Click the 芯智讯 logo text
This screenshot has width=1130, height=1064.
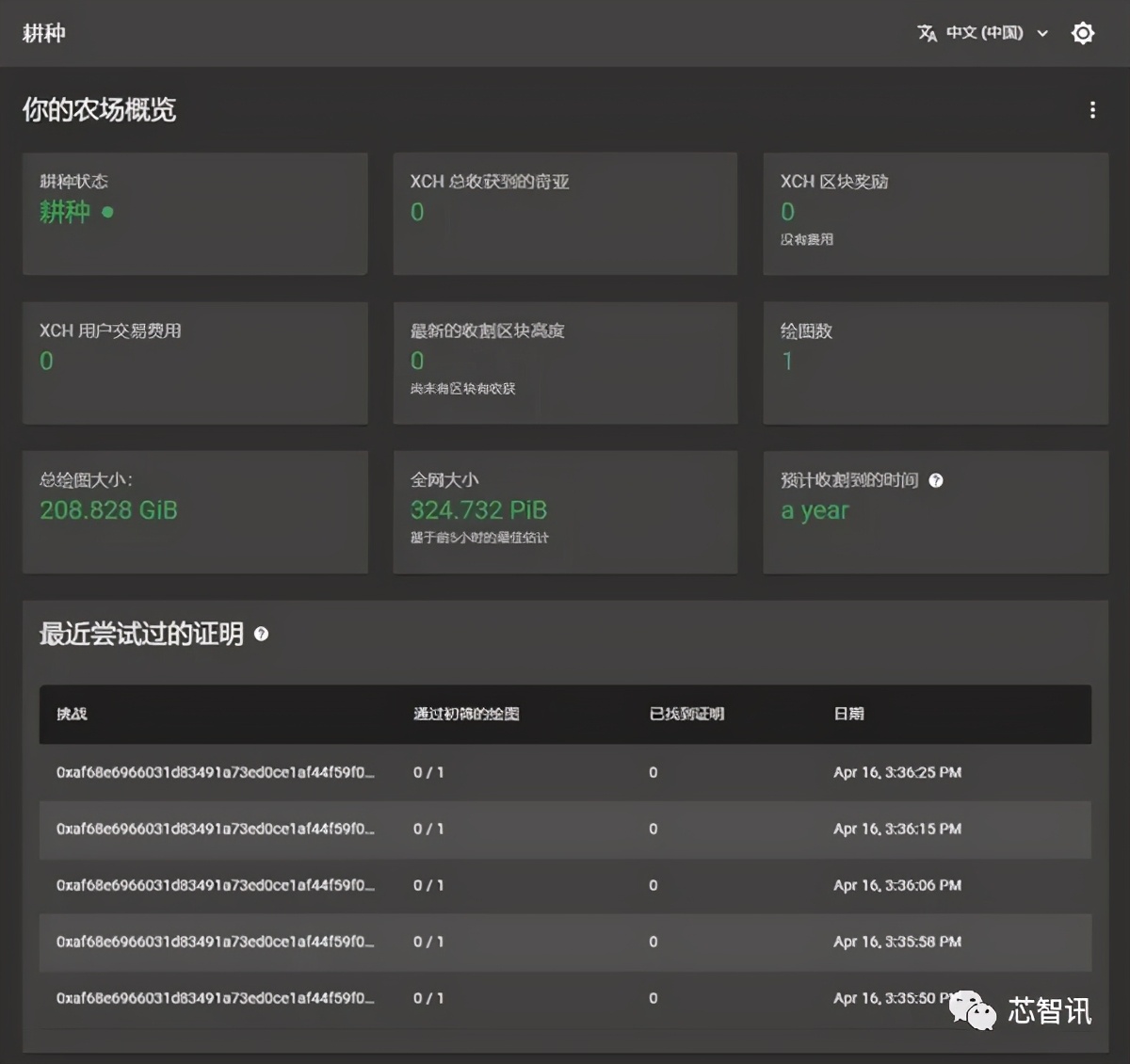tap(1048, 1013)
